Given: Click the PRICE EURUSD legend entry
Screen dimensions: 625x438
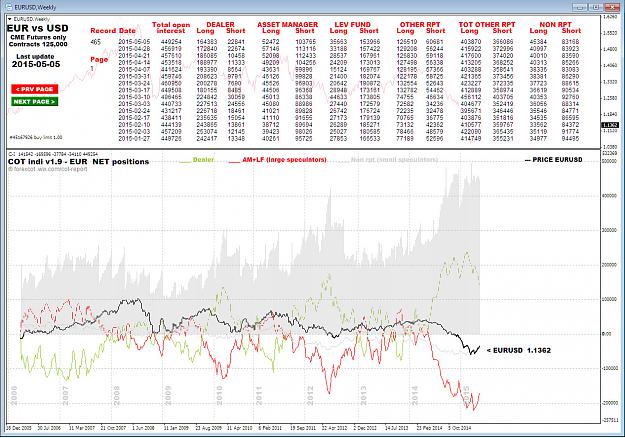Looking at the screenshot, I should tap(554, 160).
